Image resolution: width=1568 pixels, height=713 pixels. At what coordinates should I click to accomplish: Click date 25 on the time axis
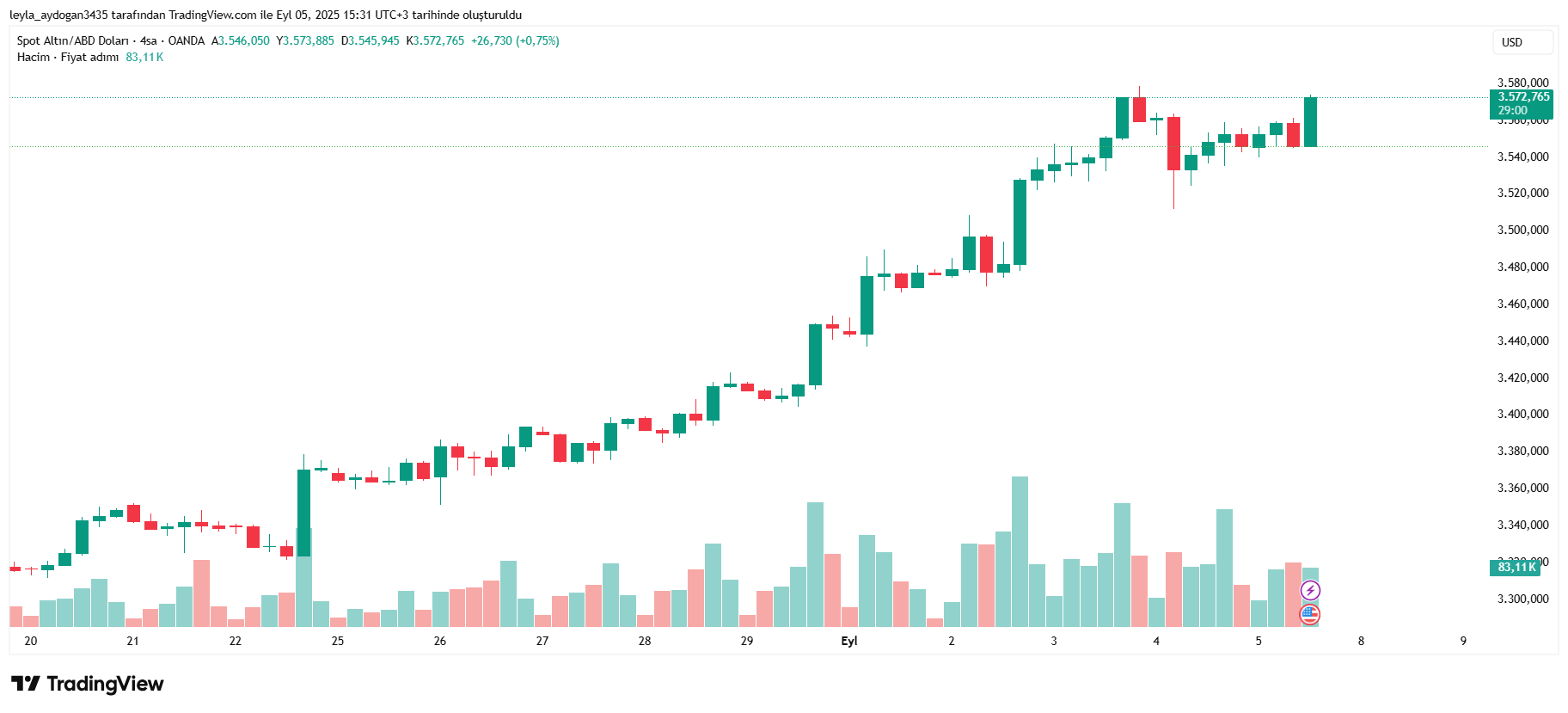tap(338, 641)
